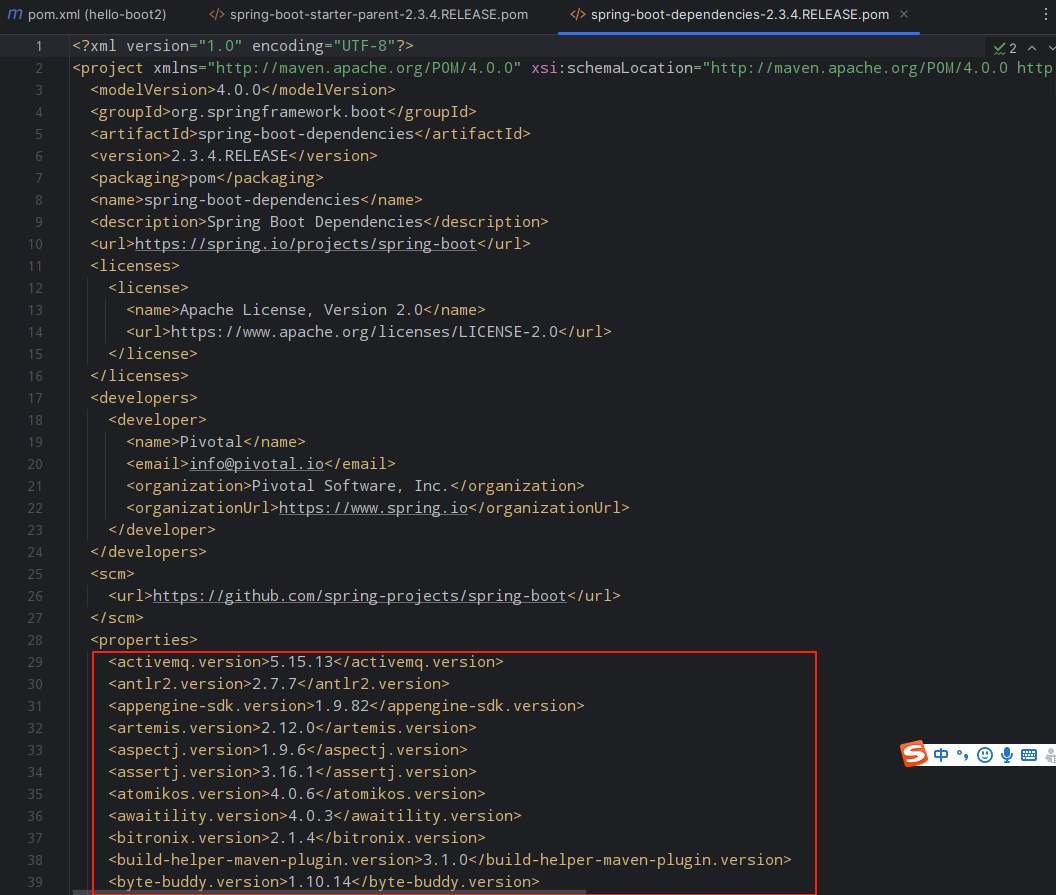Click the artifactId spring-boot-dependencies line
The height and width of the screenshot is (895, 1056).
[x=310, y=134]
